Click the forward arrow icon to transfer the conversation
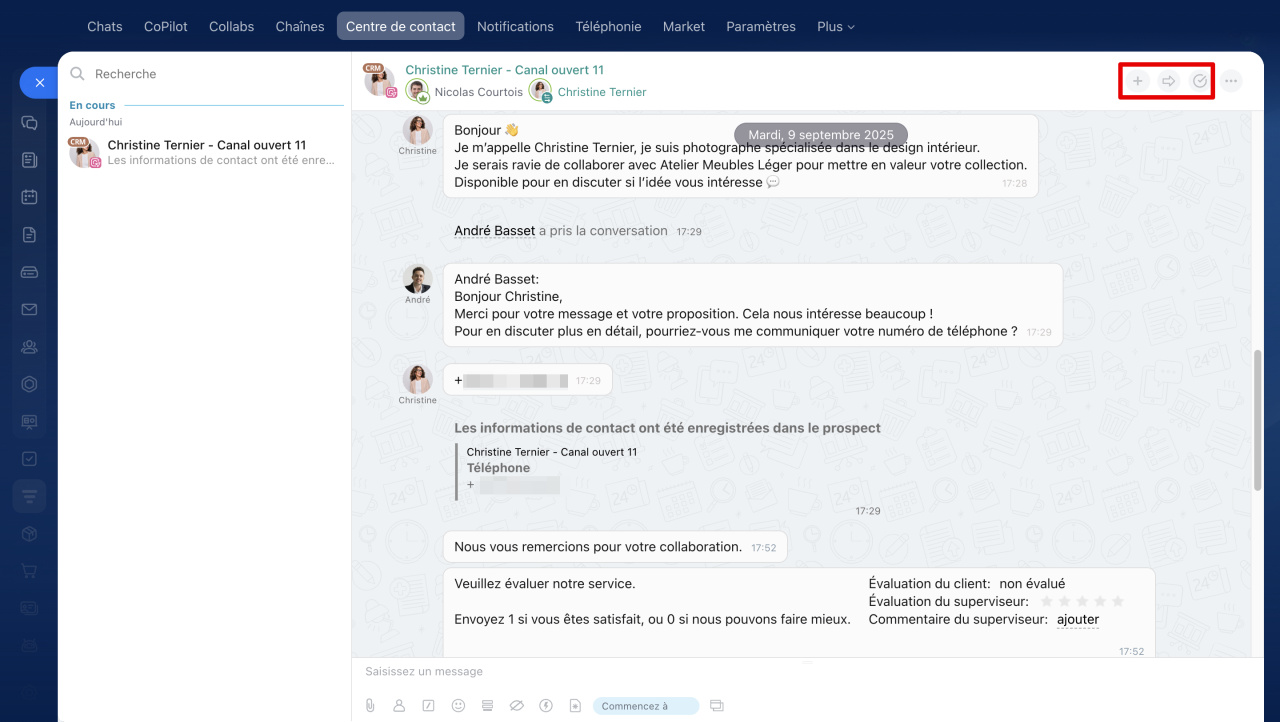The width and height of the screenshot is (1280, 722). point(1168,81)
